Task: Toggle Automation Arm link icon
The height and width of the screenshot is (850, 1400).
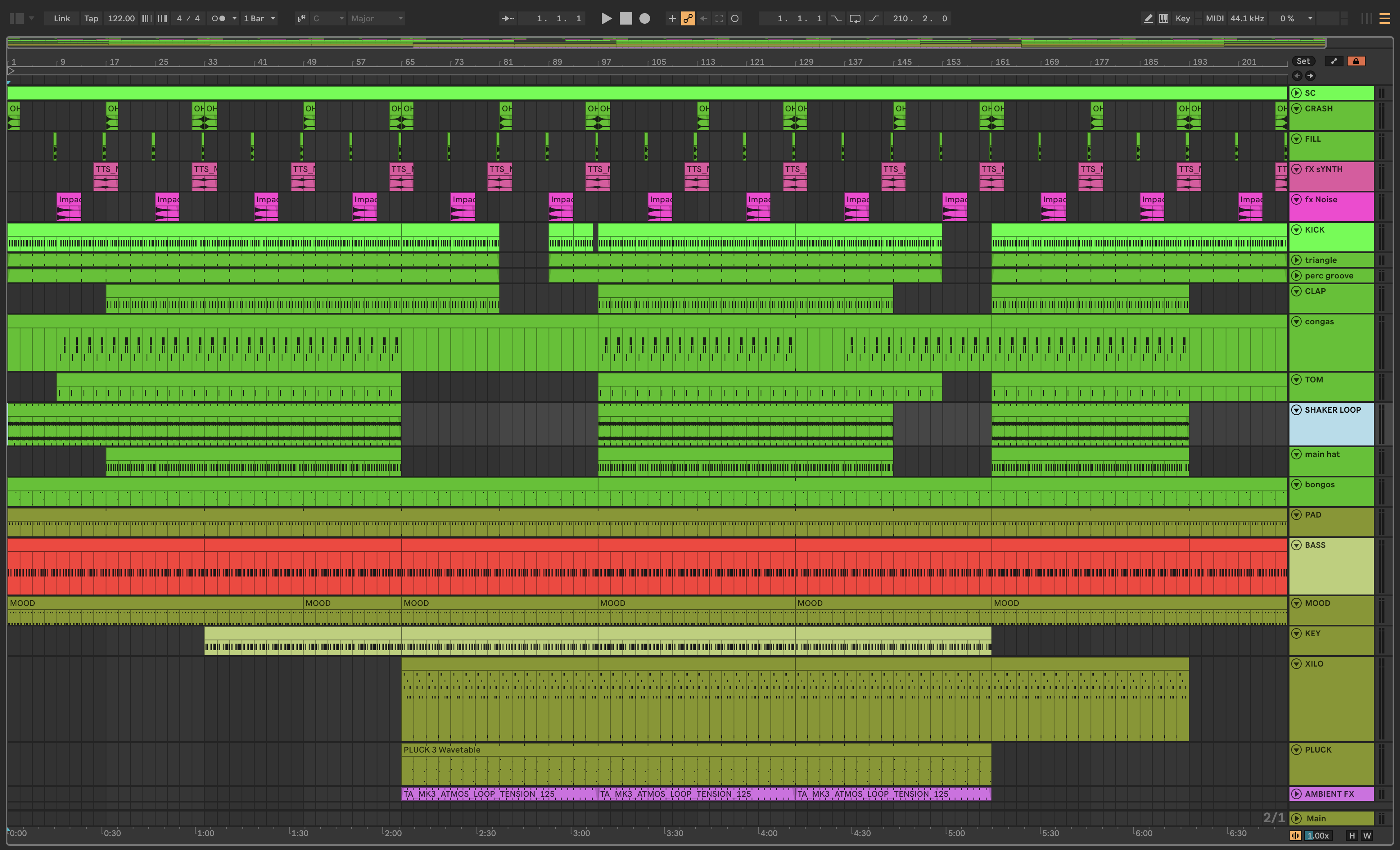Action: click(x=688, y=18)
